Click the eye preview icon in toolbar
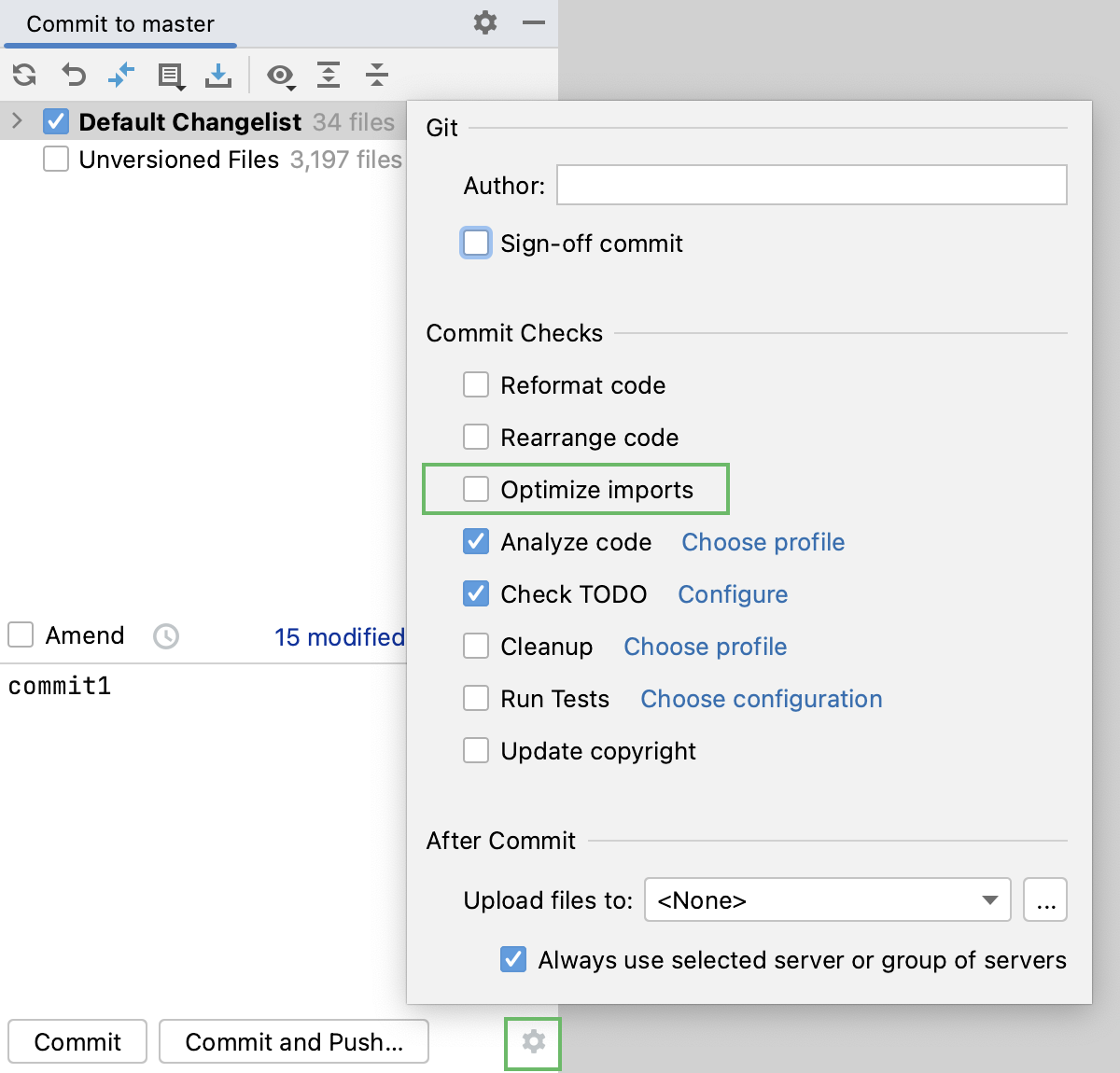1120x1073 pixels. coord(281,77)
